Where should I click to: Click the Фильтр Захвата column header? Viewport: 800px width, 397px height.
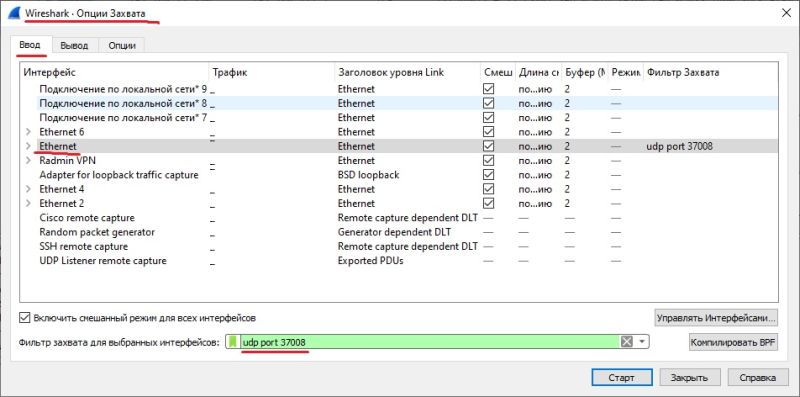(711, 72)
